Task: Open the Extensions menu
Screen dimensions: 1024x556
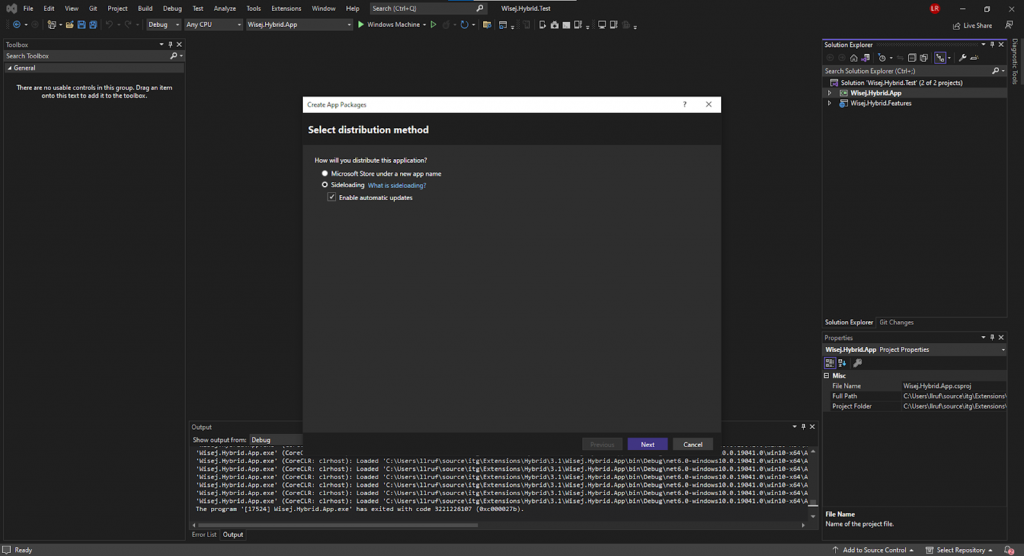Action: pyautogui.click(x=286, y=8)
